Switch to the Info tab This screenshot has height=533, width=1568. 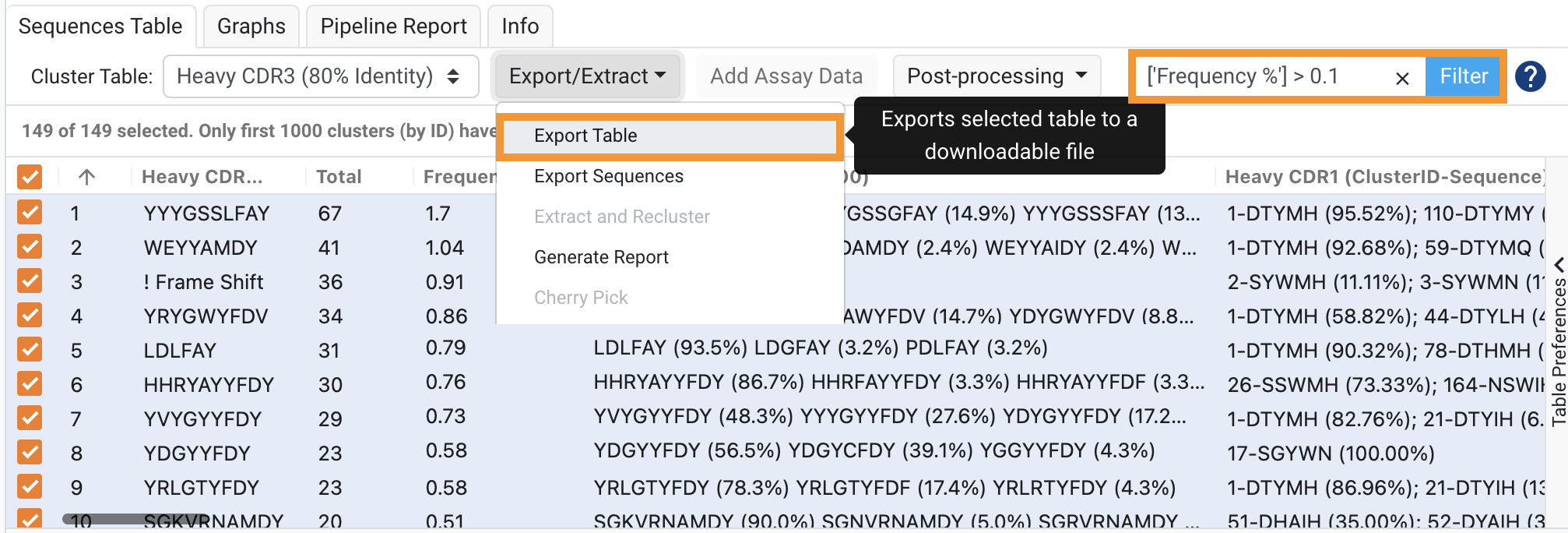[x=520, y=26]
